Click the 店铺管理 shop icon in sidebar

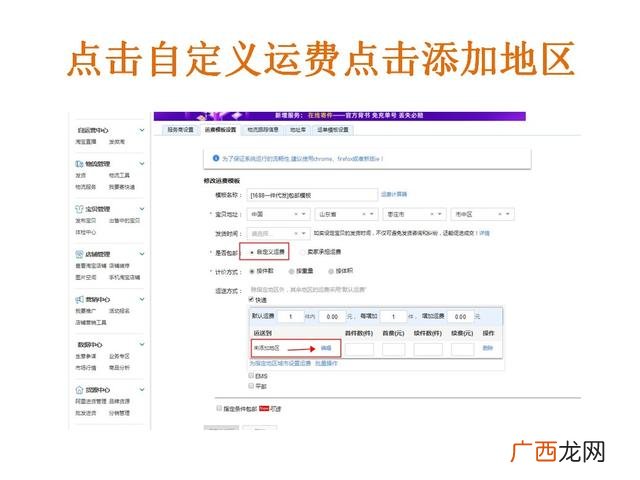79,254
